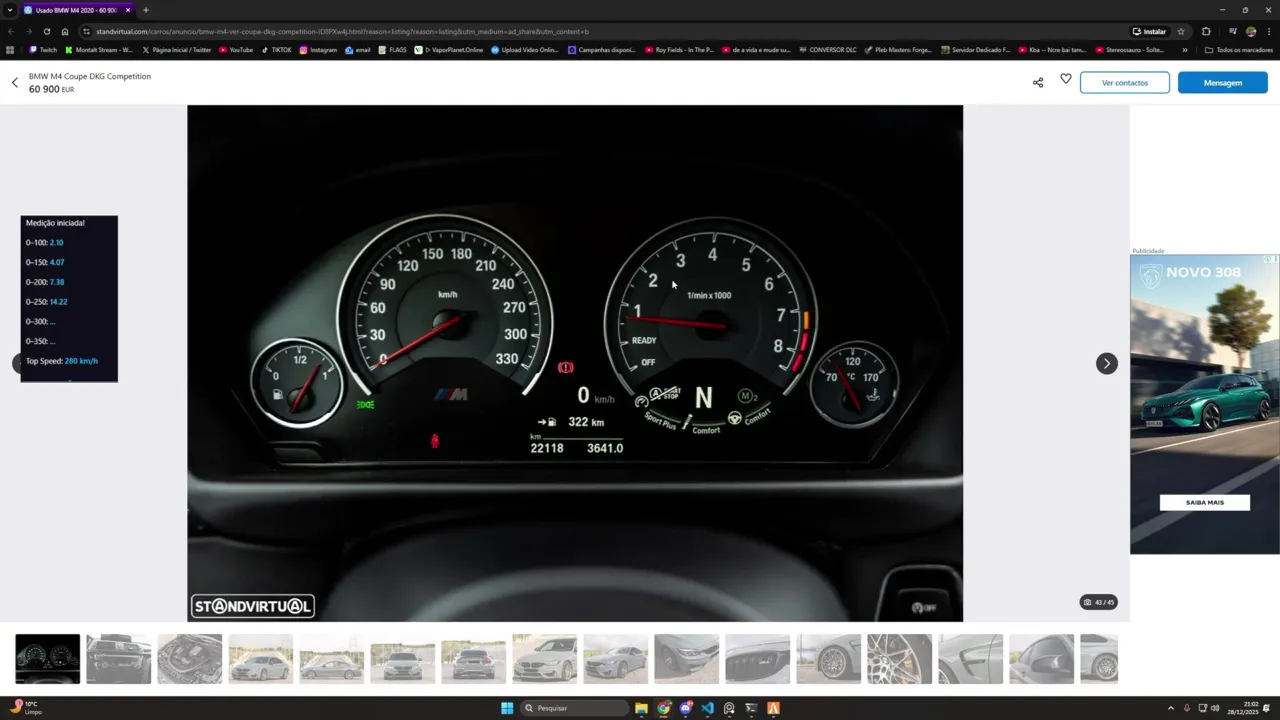This screenshot has width=1280, height=720.
Task: Add listing to favorites with heart icon
Action: (x=1066, y=79)
